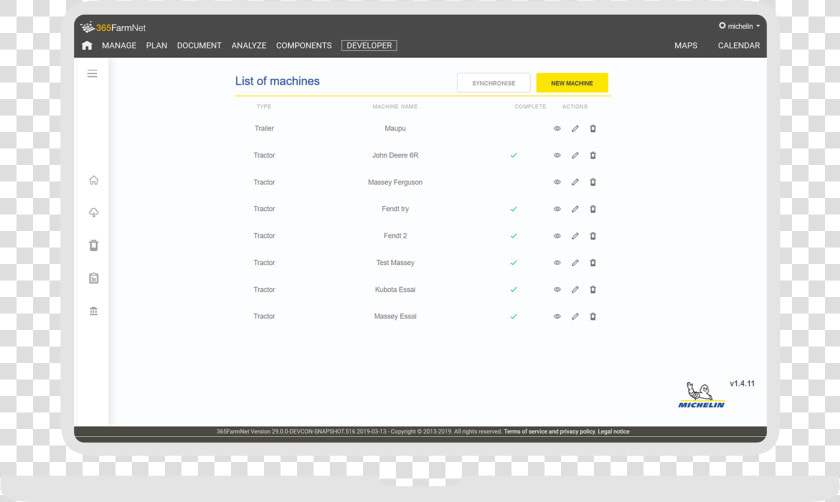Go to MAPS
This screenshot has height=502, width=840.
click(686, 46)
